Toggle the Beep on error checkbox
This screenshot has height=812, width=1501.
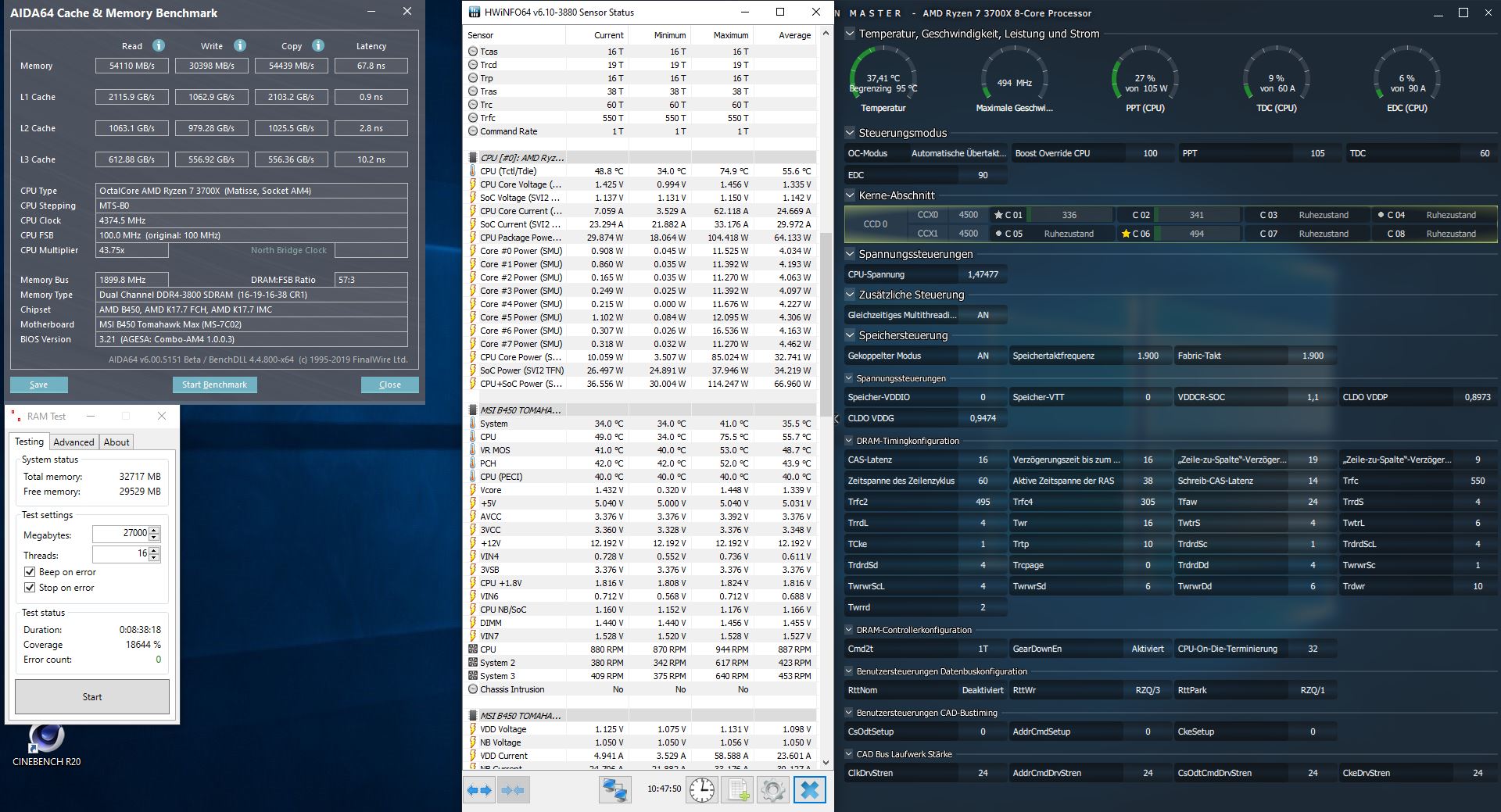coord(30,572)
